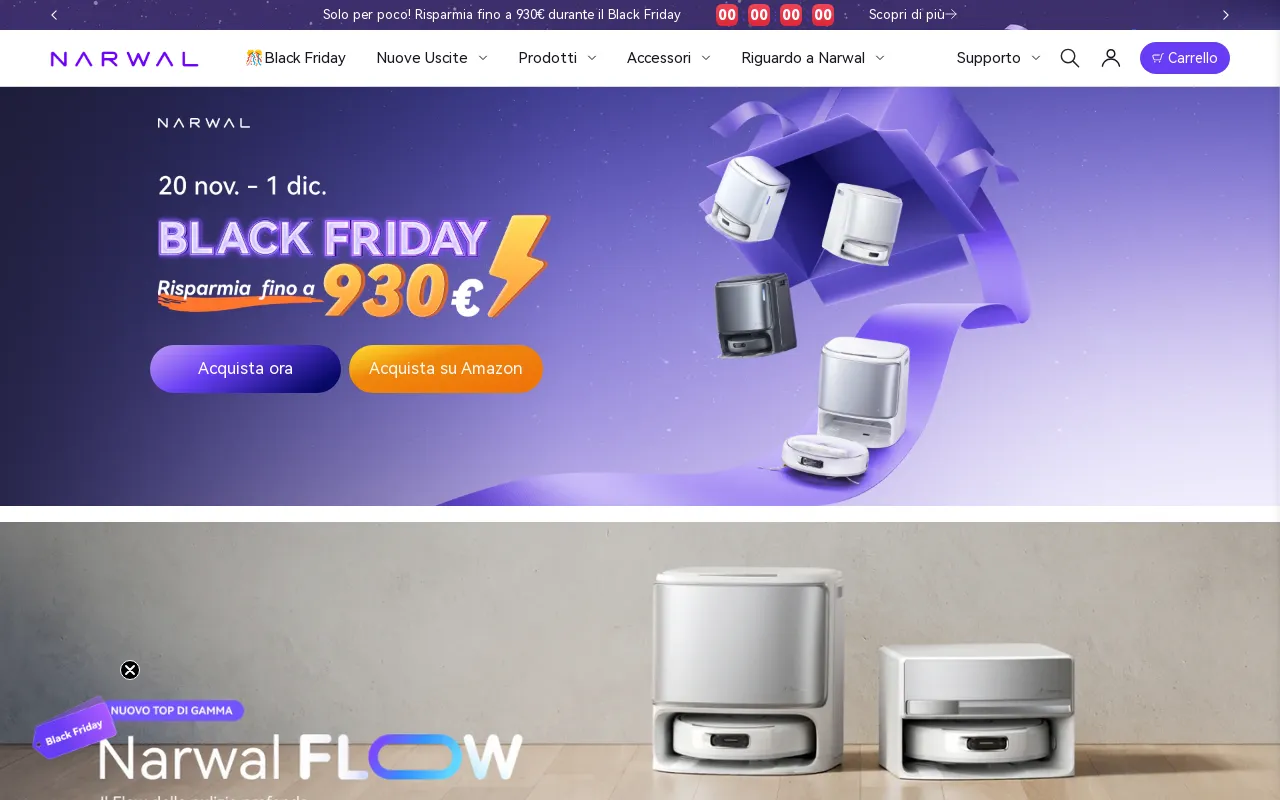Screen dimensions: 1280x800
Task: Open the Carrello cart button
Action: click(1185, 58)
